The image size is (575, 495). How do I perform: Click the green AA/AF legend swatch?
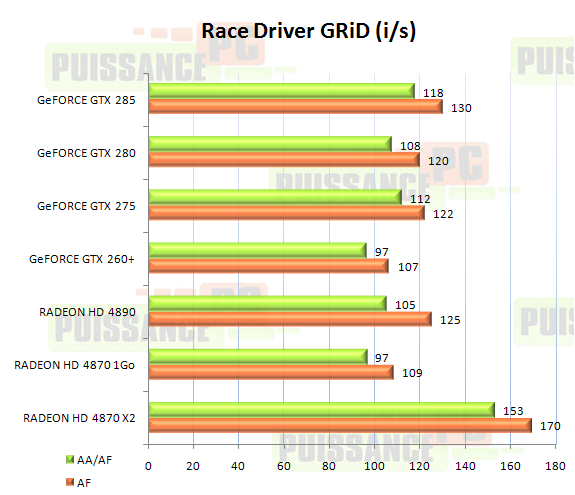click(70, 459)
